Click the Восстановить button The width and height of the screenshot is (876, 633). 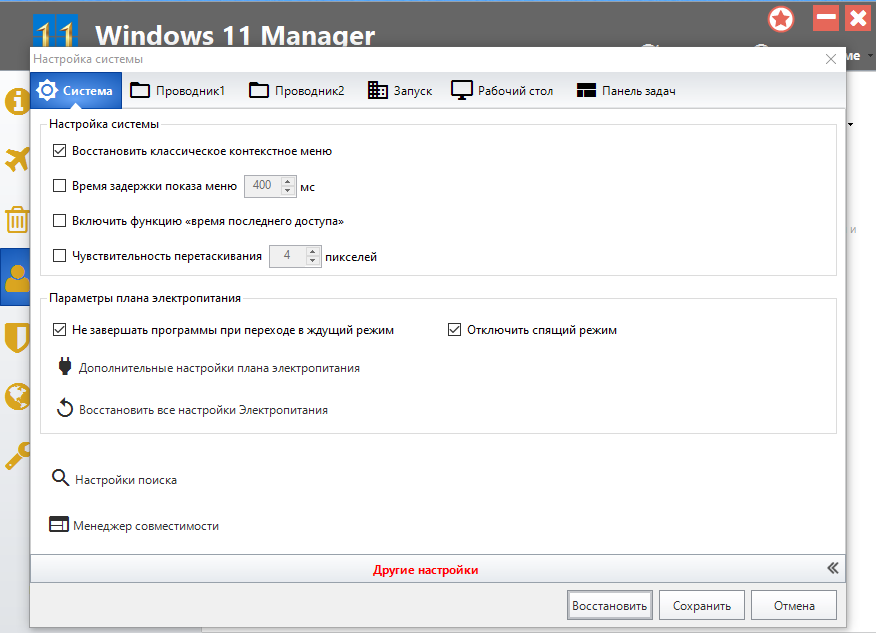coord(610,606)
